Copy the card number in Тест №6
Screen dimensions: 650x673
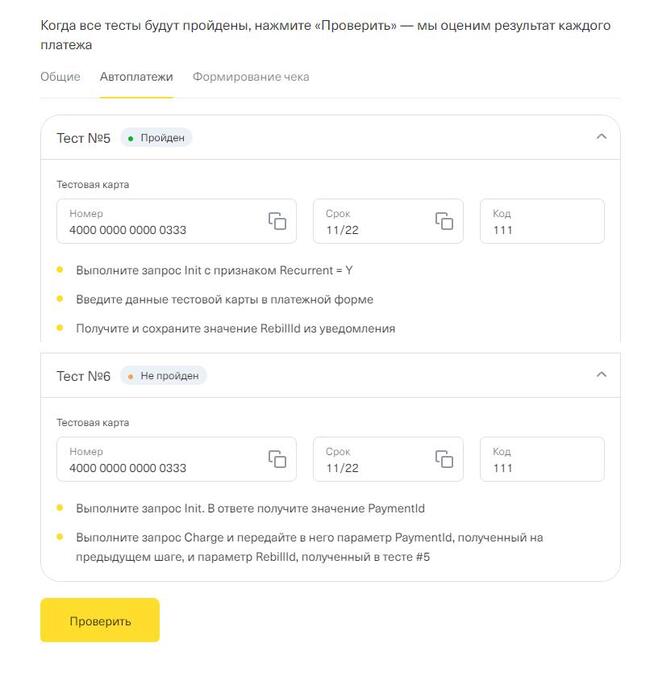(277, 459)
